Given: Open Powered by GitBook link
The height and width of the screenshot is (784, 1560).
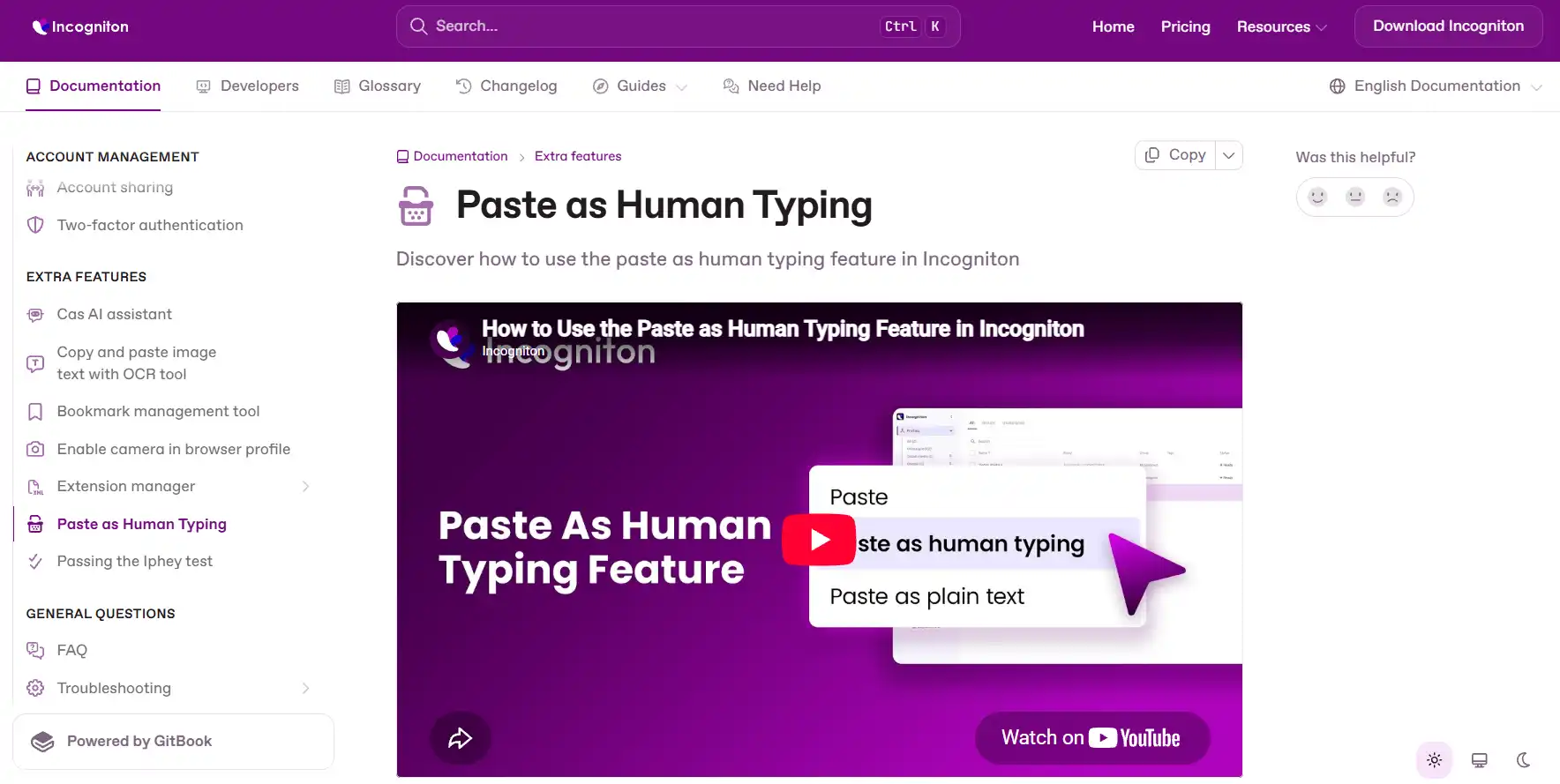Looking at the screenshot, I should (x=173, y=742).
